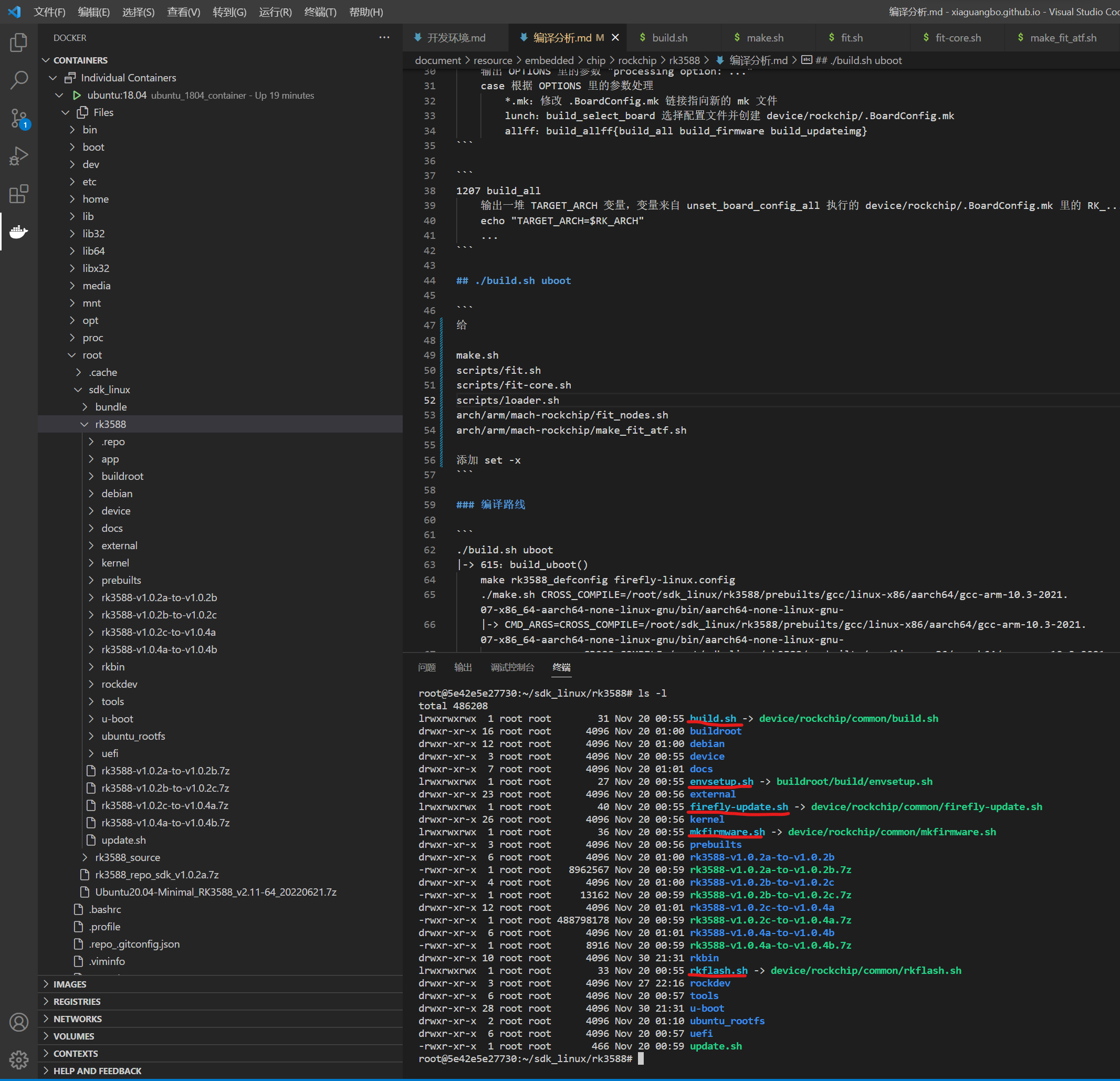Open the Manage settings gear
Screen dimensions: 1120x1081
point(19,1060)
